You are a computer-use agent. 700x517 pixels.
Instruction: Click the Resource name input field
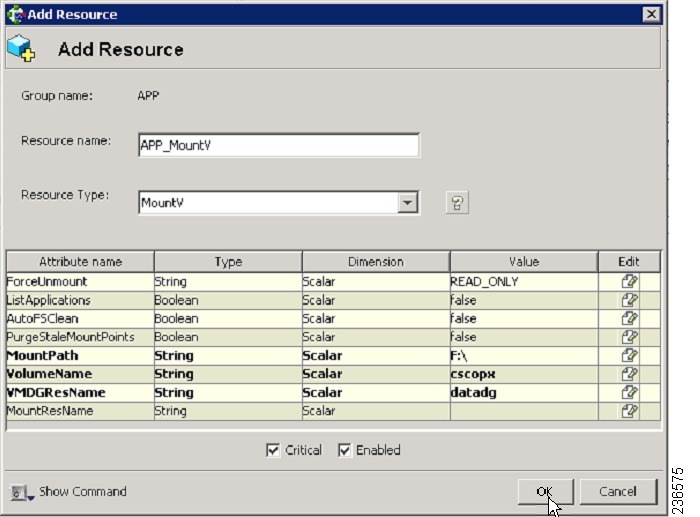(x=279, y=145)
